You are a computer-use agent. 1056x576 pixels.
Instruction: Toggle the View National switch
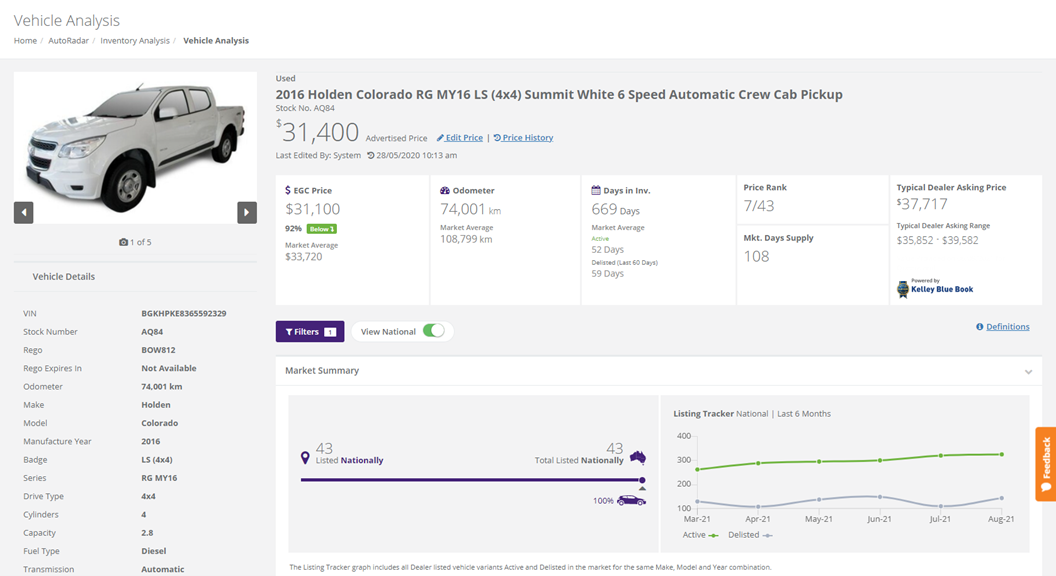coord(434,331)
